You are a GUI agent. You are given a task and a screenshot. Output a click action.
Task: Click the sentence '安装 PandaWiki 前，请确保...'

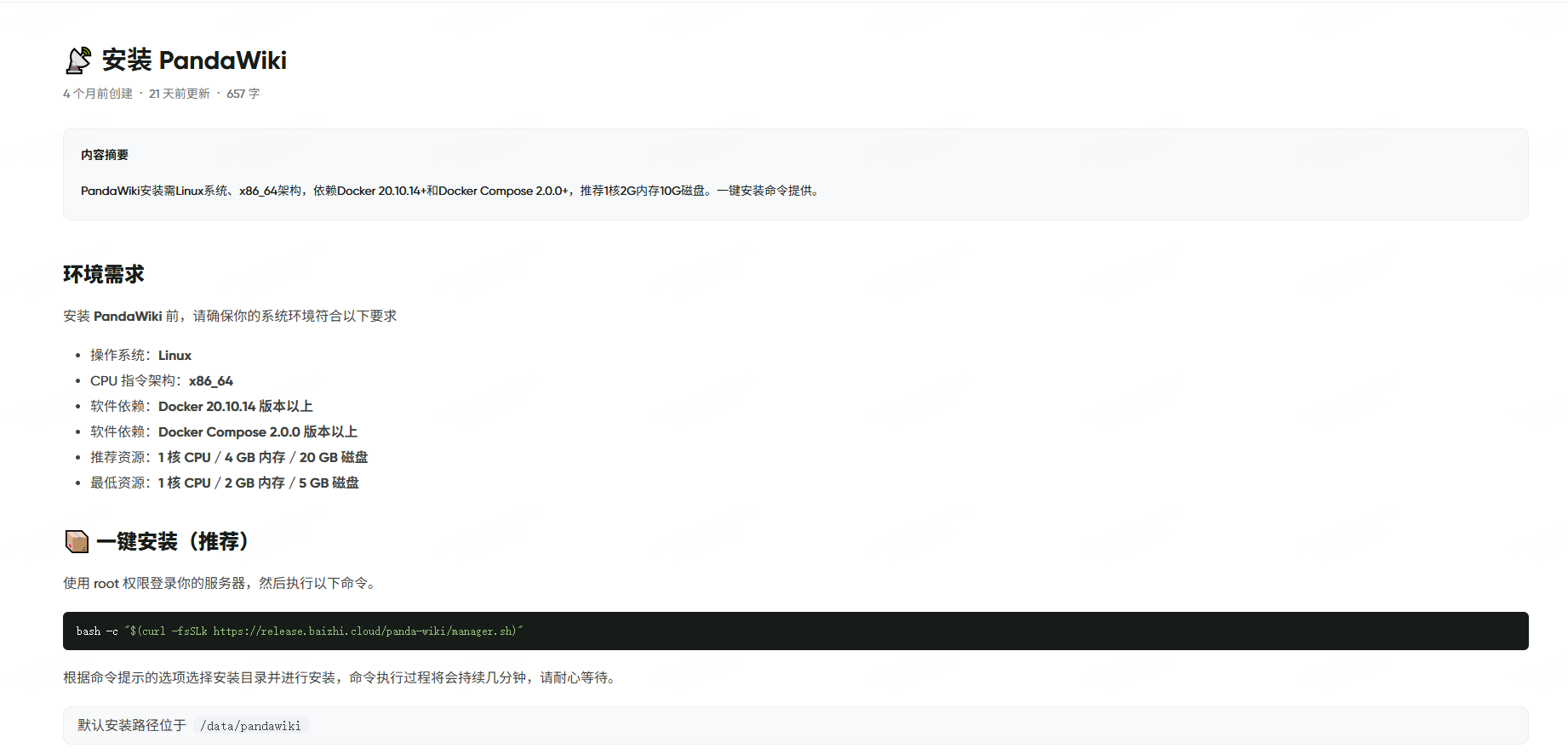[x=230, y=316]
